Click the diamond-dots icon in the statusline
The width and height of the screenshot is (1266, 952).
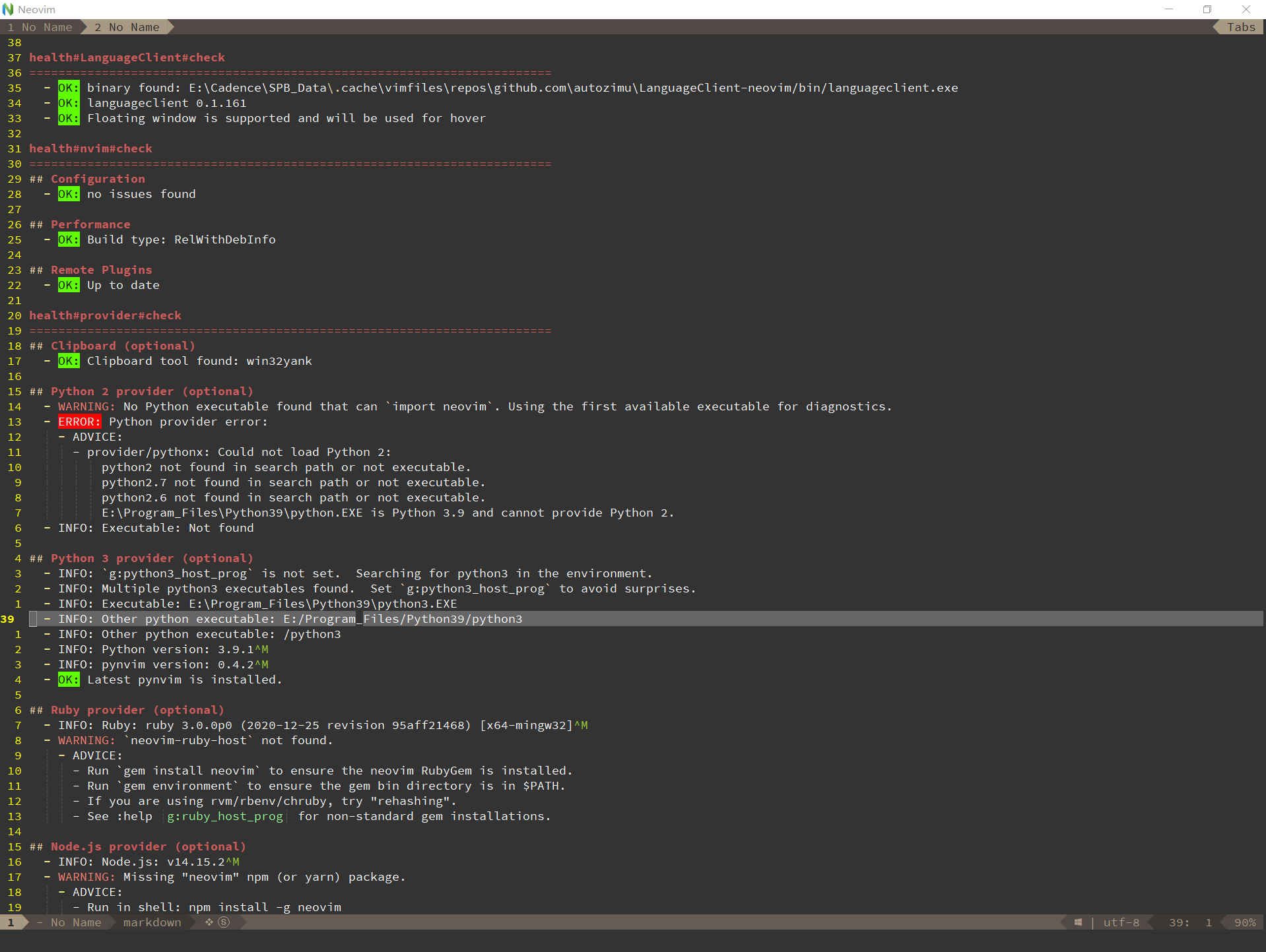click(x=209, y=922)
